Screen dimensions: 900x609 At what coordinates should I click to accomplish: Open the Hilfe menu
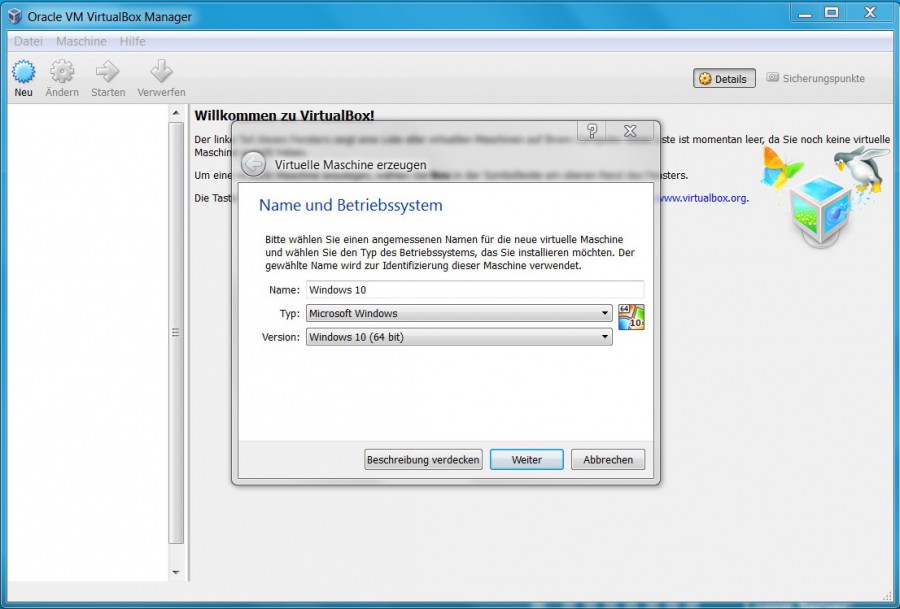pyautogui.click(x=133, y=41)
